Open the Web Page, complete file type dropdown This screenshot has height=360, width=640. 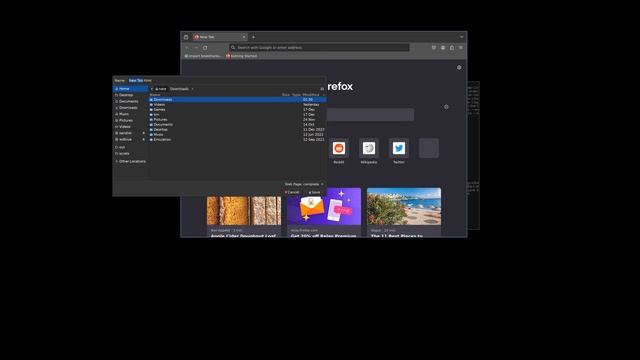tap(304, 184)
